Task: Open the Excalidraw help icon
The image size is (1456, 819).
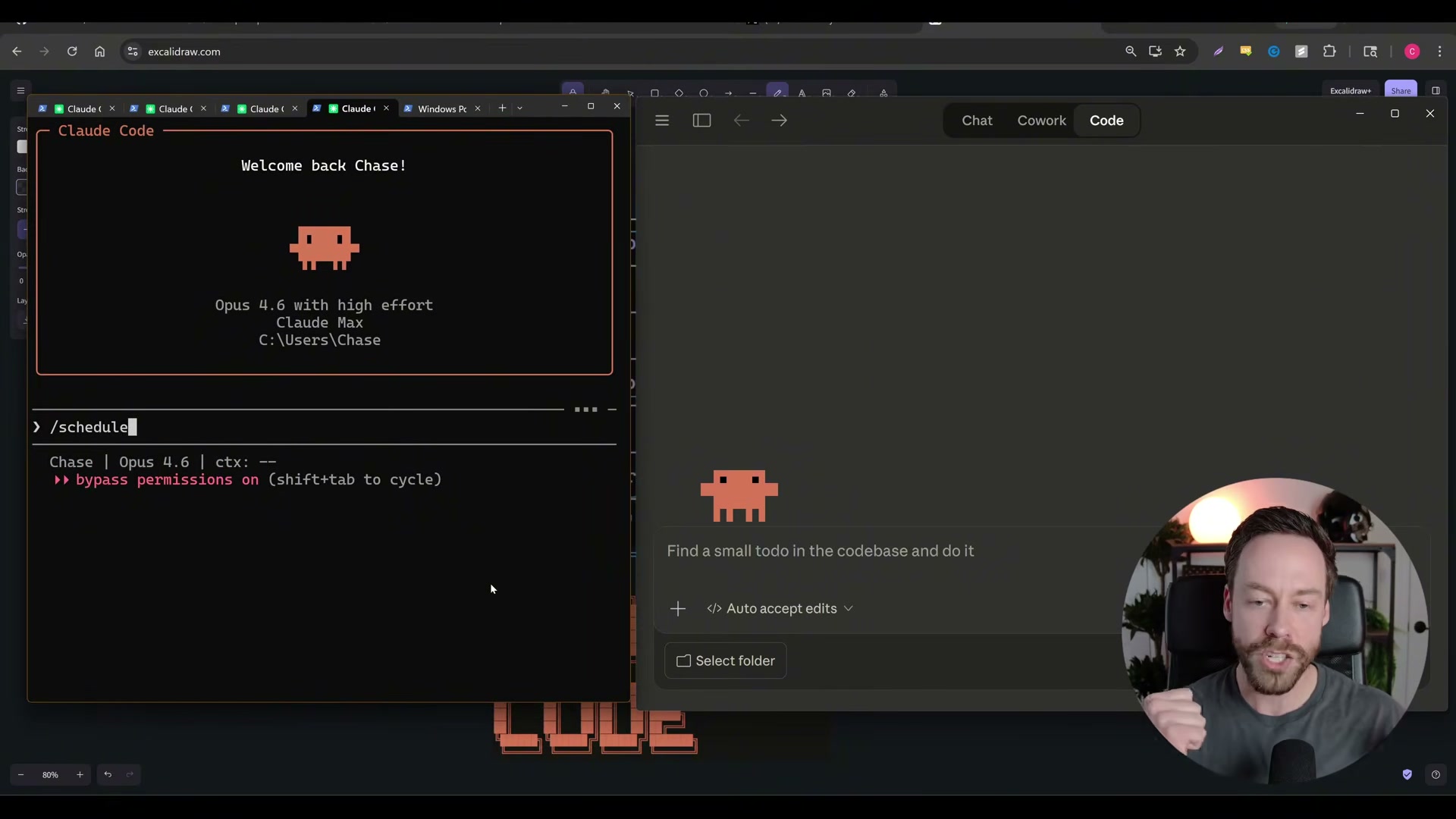Action: [x=1436, y=774]
